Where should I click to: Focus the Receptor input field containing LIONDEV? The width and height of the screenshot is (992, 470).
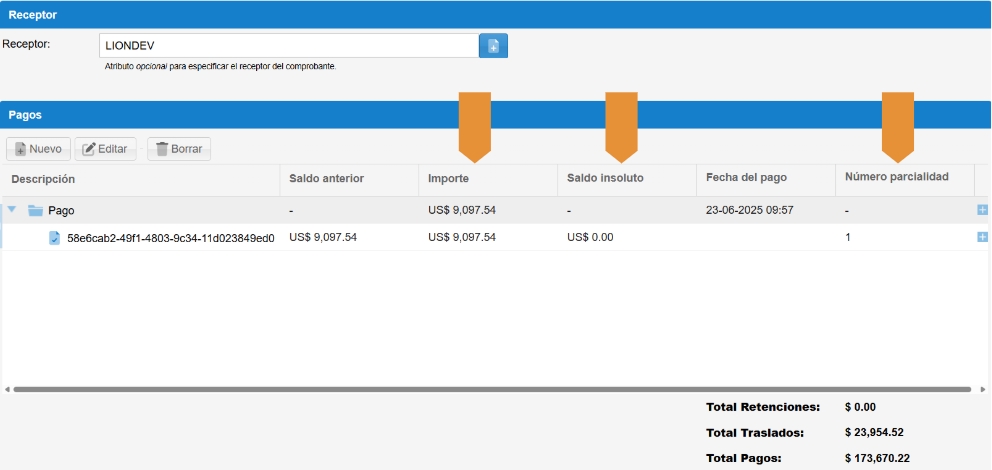[x=288, y=46]
